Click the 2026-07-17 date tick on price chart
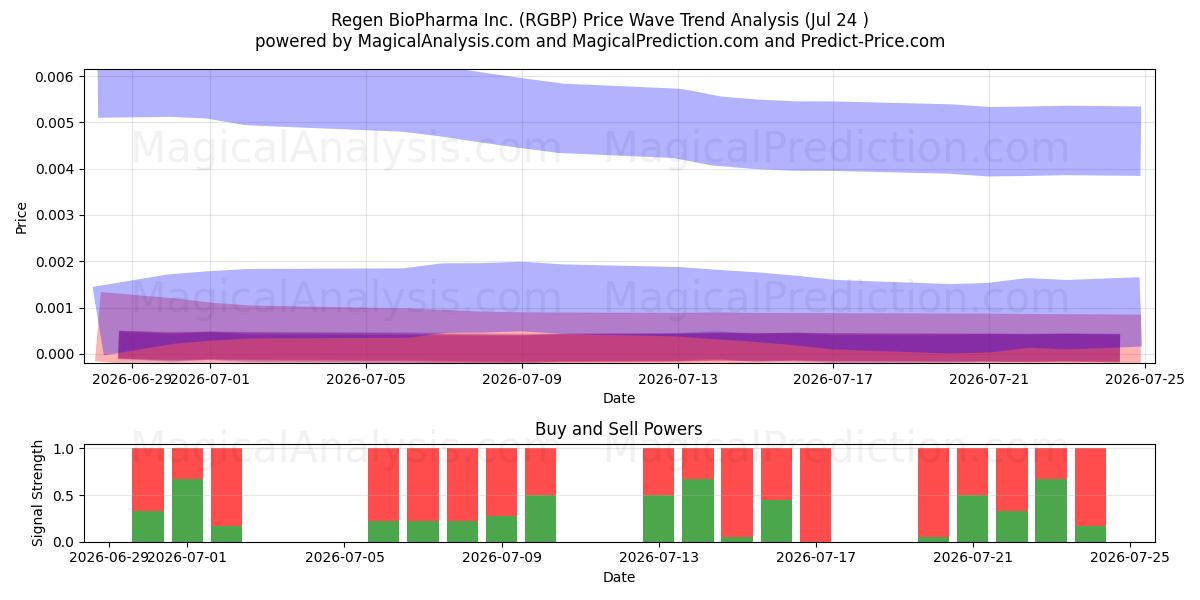The height and width of the screenshot is (600, 1200). (834, 378)
